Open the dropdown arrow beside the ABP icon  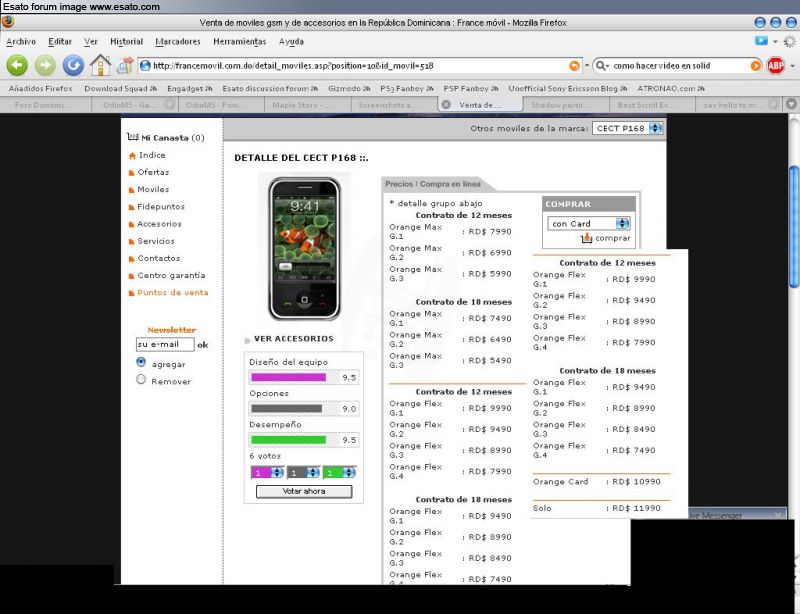pos(792,66)
